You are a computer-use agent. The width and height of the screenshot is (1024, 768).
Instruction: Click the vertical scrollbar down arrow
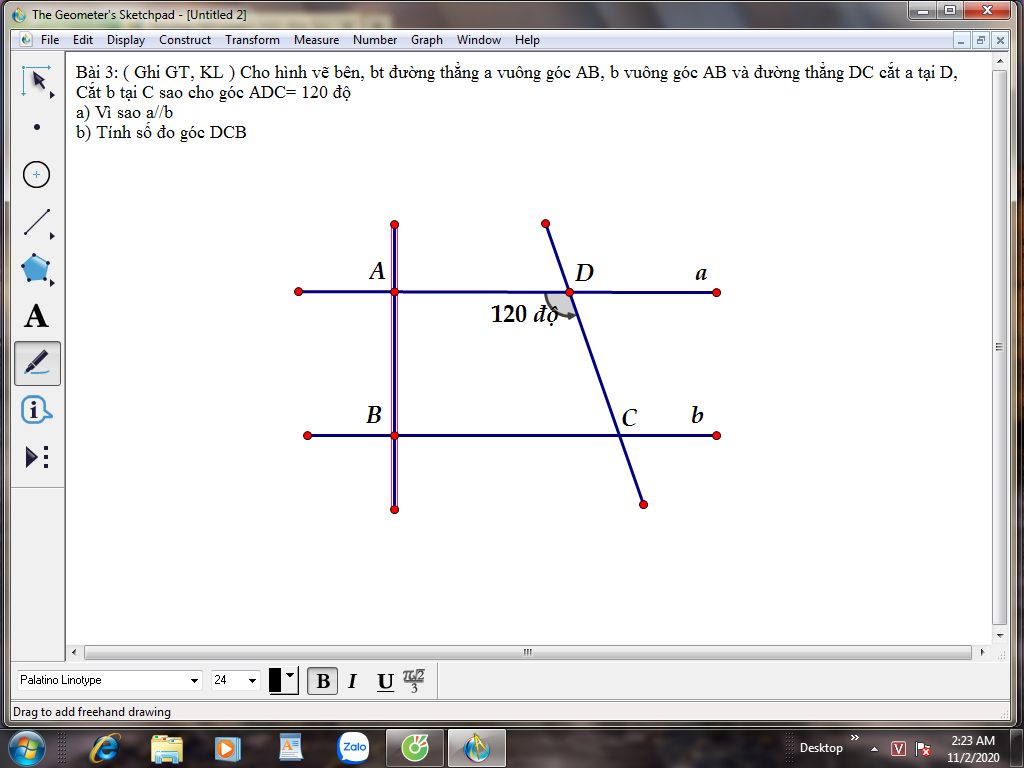(1000, 635)
